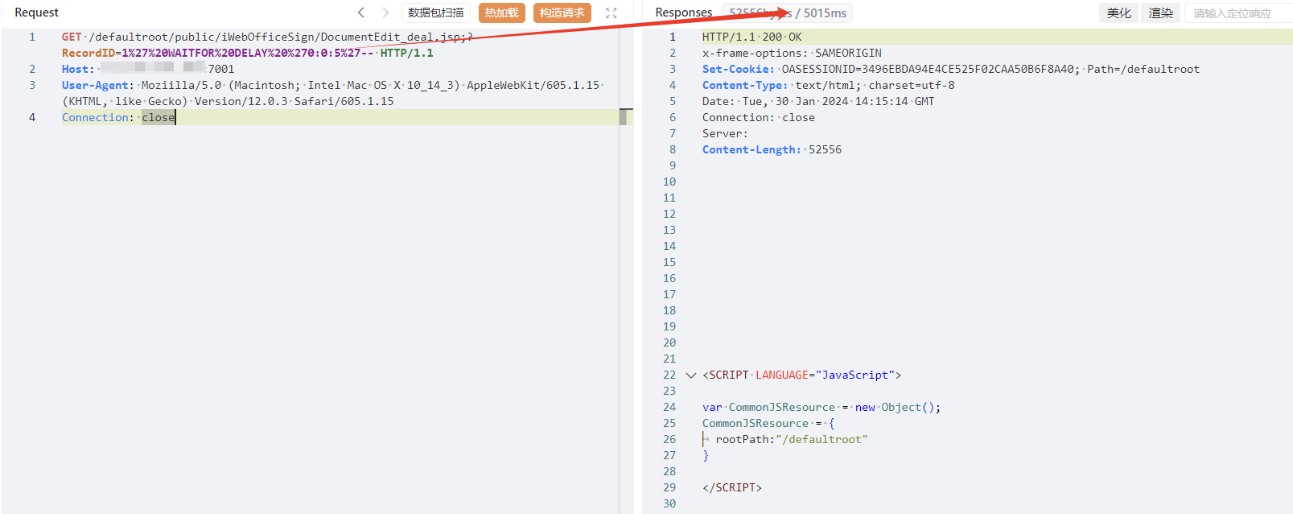Select the Responses panel title

point(684,13)
